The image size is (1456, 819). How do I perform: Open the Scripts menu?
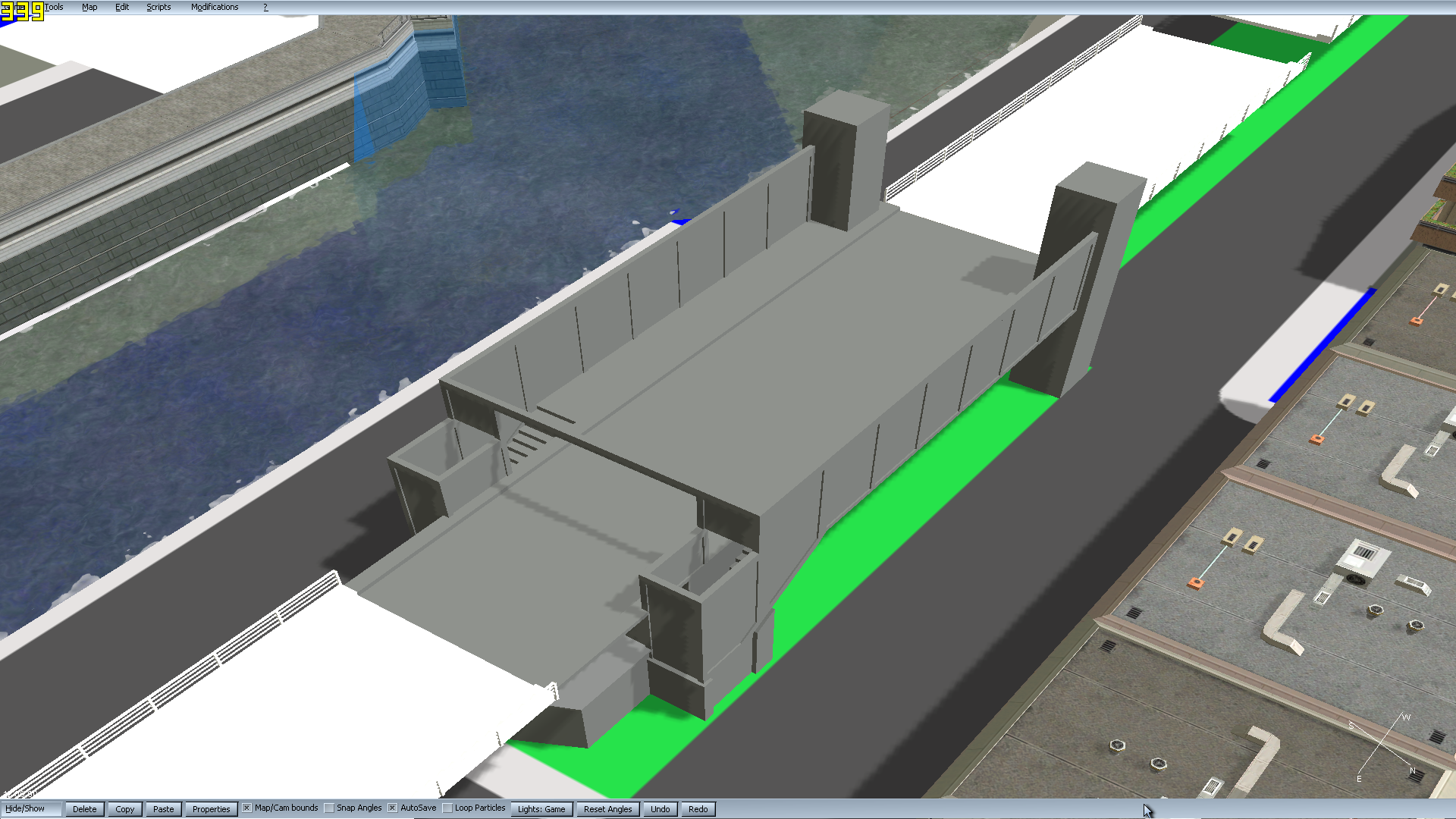[158, 7]
